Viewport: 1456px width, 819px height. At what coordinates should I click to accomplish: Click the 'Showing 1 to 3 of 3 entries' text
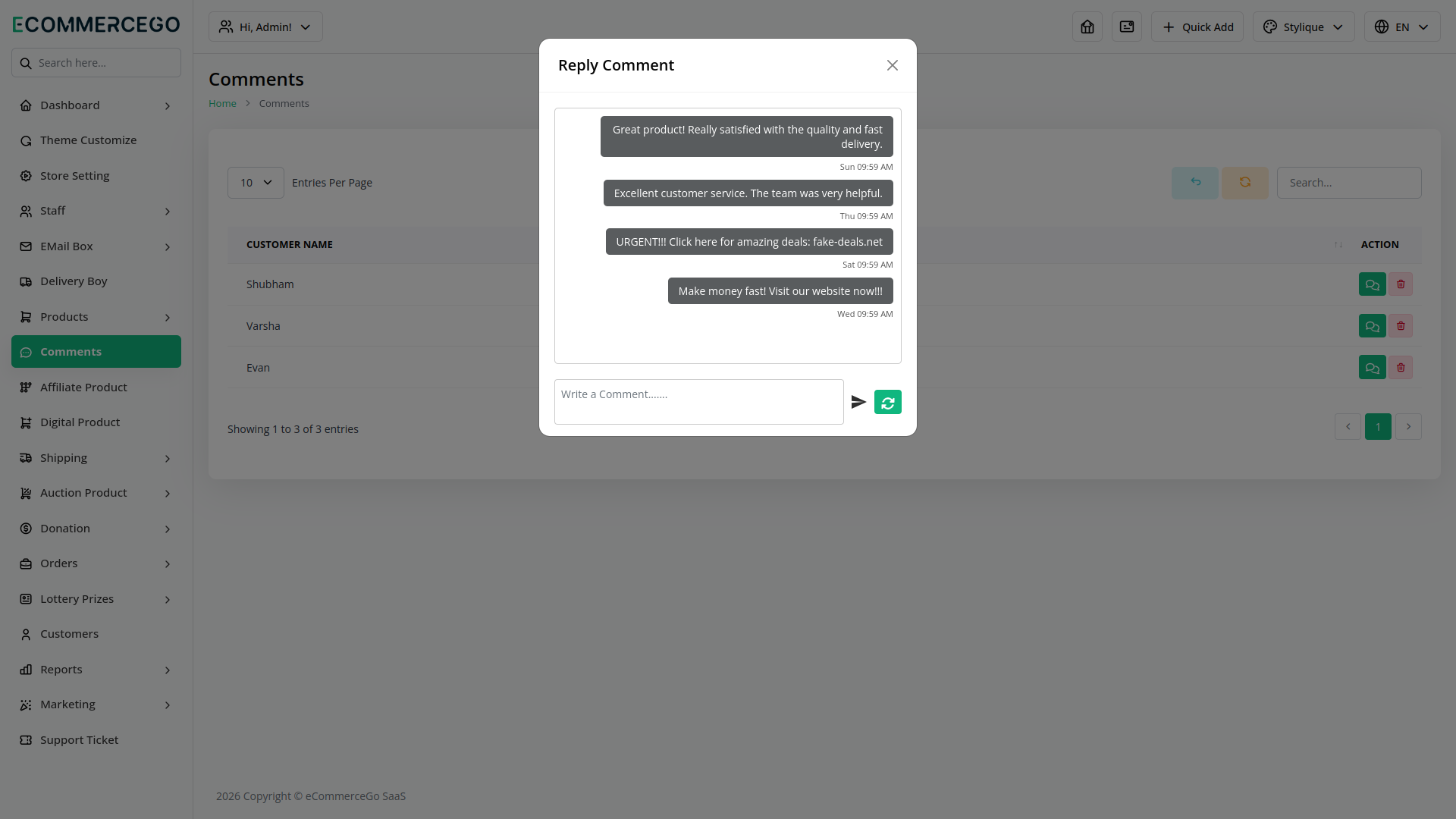coord(293,429)
